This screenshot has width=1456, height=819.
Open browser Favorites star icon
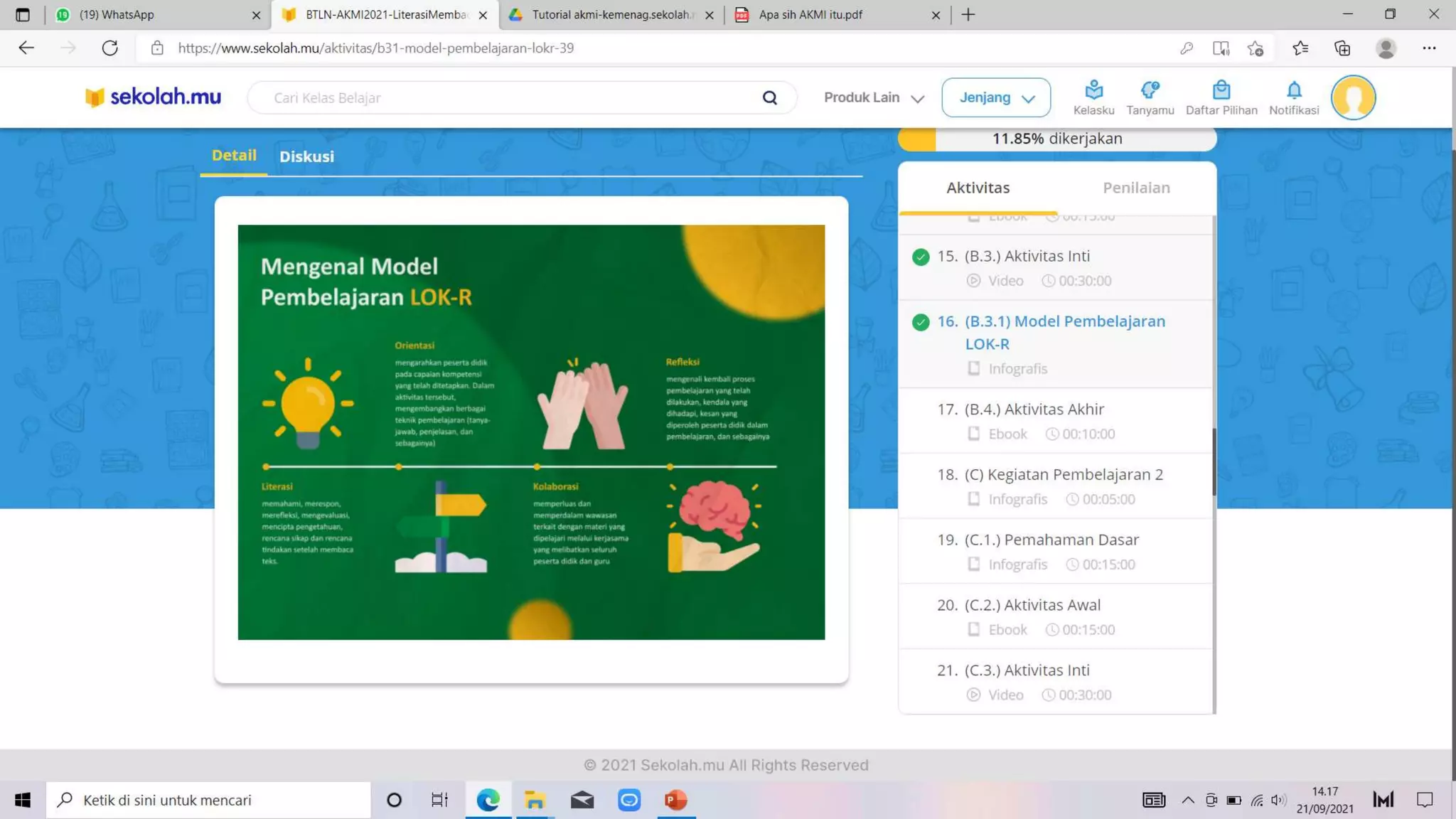(1300, 48)
